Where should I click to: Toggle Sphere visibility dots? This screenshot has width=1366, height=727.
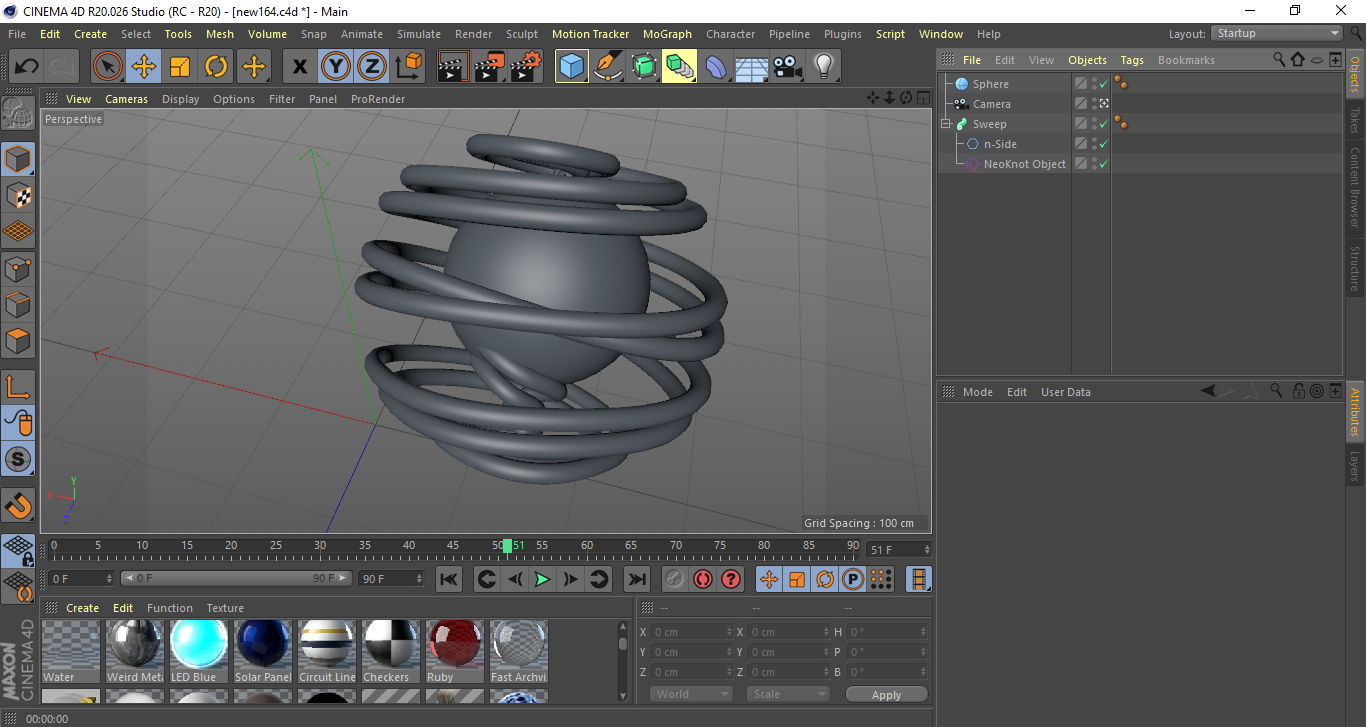tap(1093, 84)
